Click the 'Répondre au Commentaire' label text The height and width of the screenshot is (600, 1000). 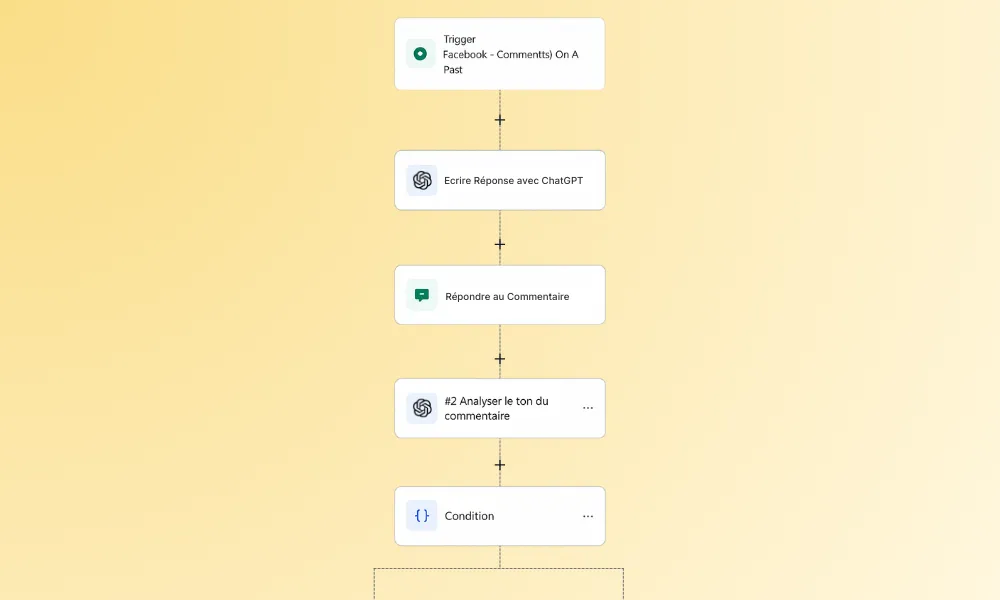507,296
